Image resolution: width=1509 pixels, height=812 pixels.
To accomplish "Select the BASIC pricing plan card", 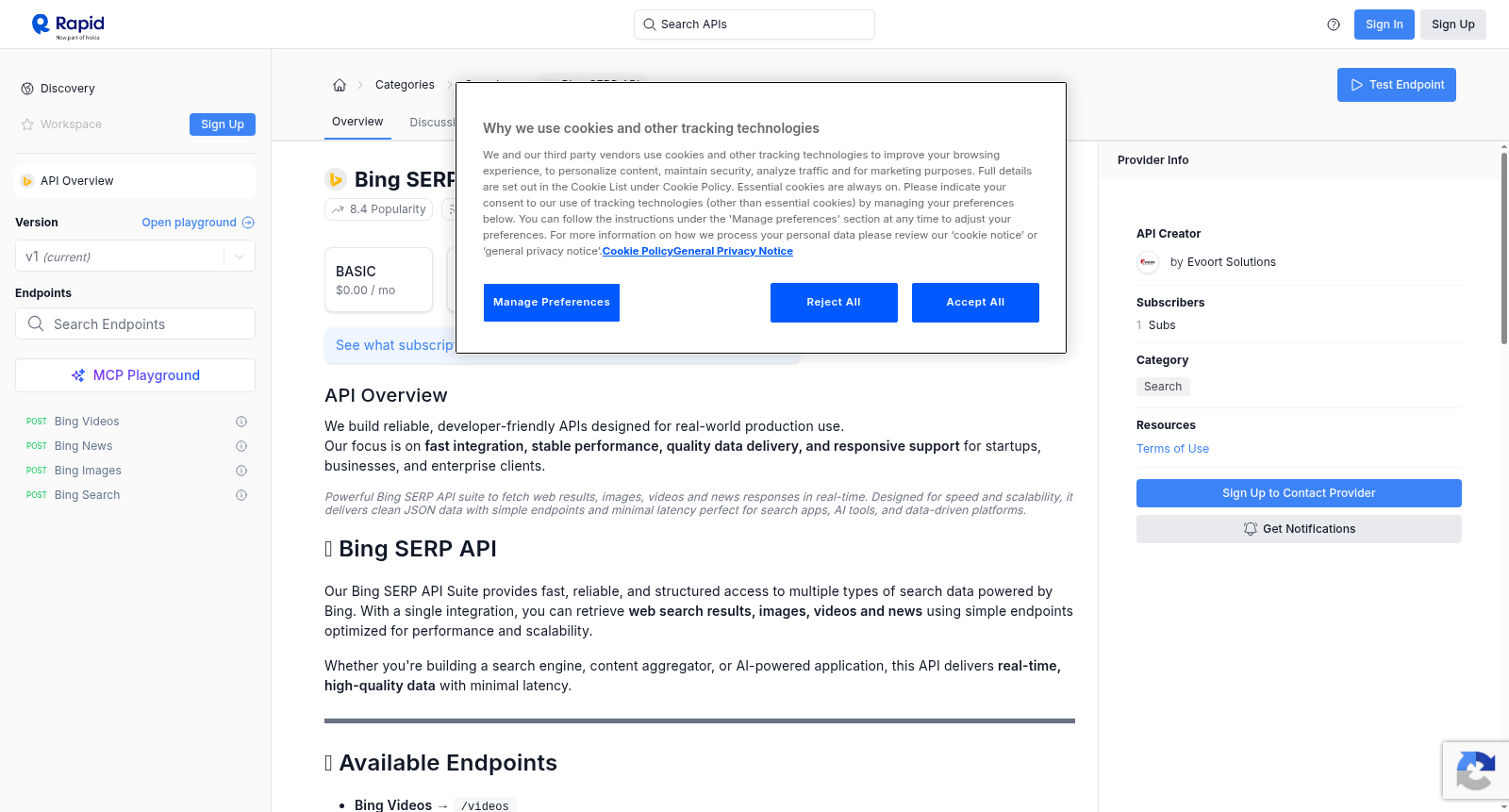I will 378,280.
